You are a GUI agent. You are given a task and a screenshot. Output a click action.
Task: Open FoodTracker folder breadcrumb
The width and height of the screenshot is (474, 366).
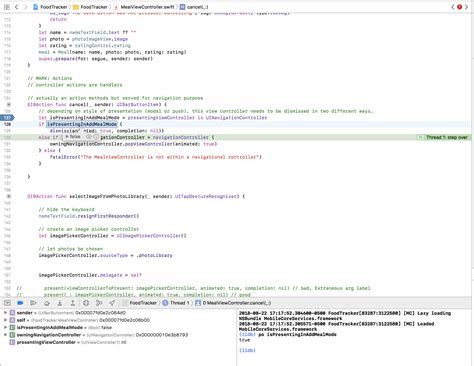click(x=90, y=7)
